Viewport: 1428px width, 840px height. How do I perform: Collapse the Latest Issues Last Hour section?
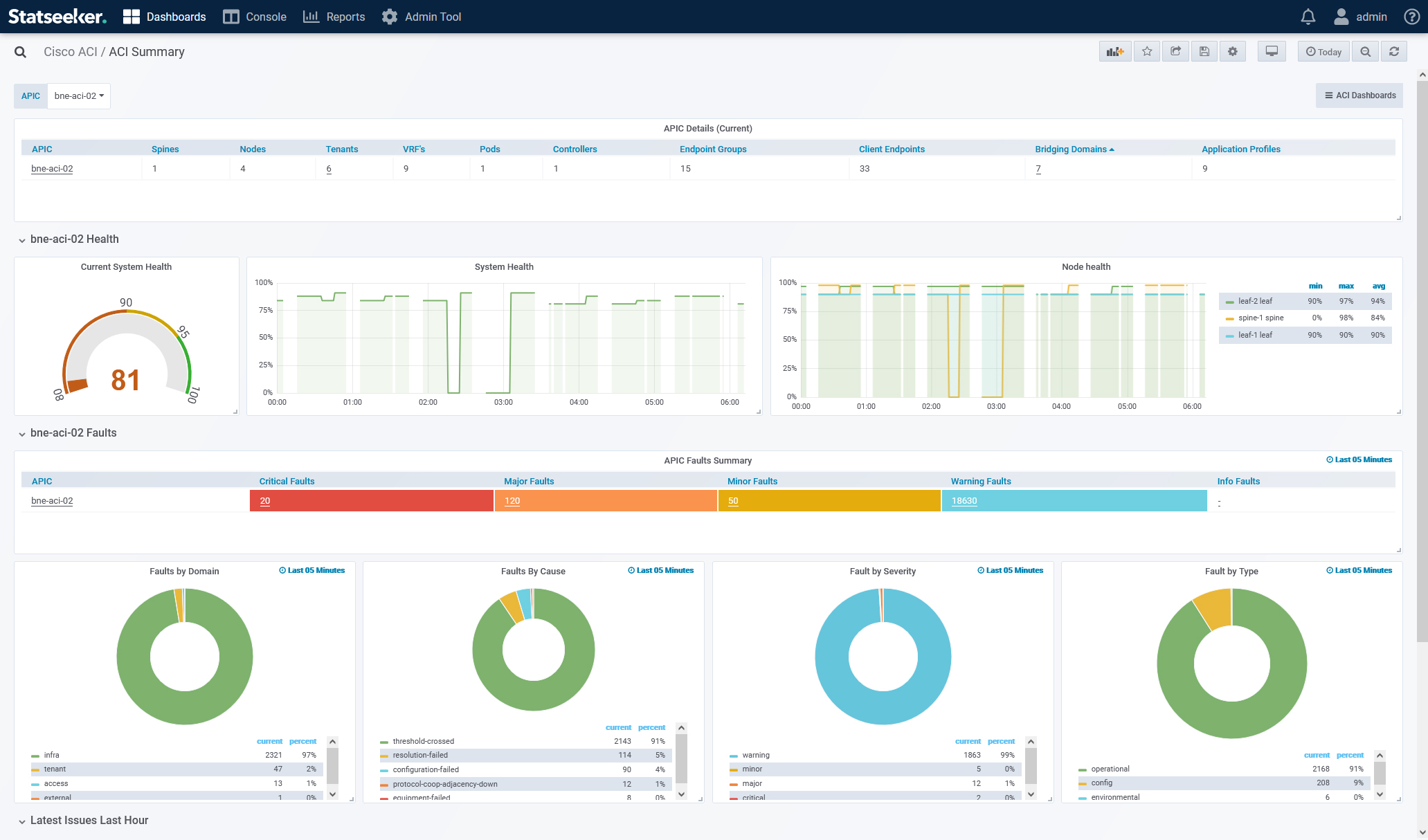click(83, 821)
